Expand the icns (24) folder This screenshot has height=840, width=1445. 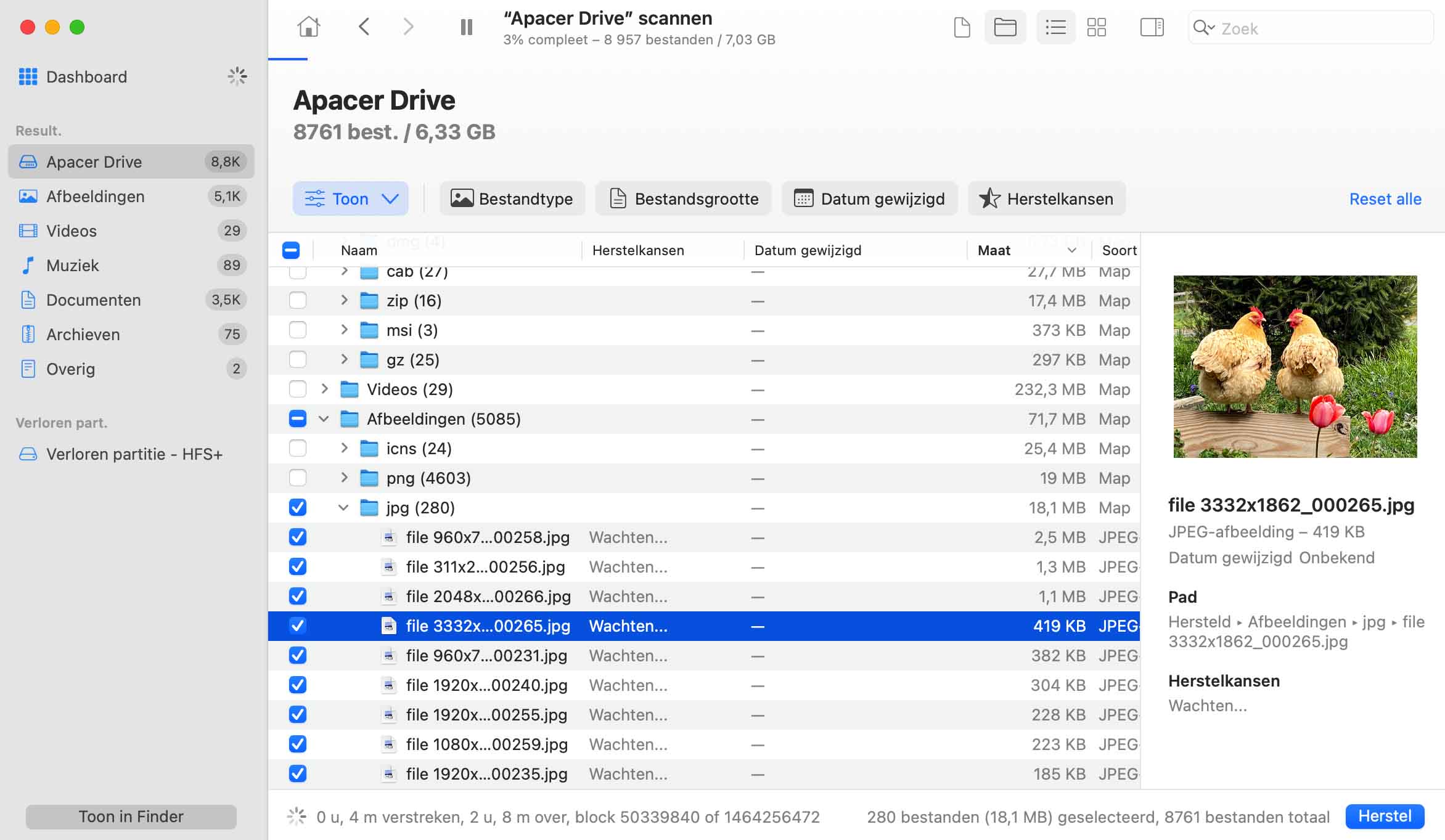click(344, 448)
